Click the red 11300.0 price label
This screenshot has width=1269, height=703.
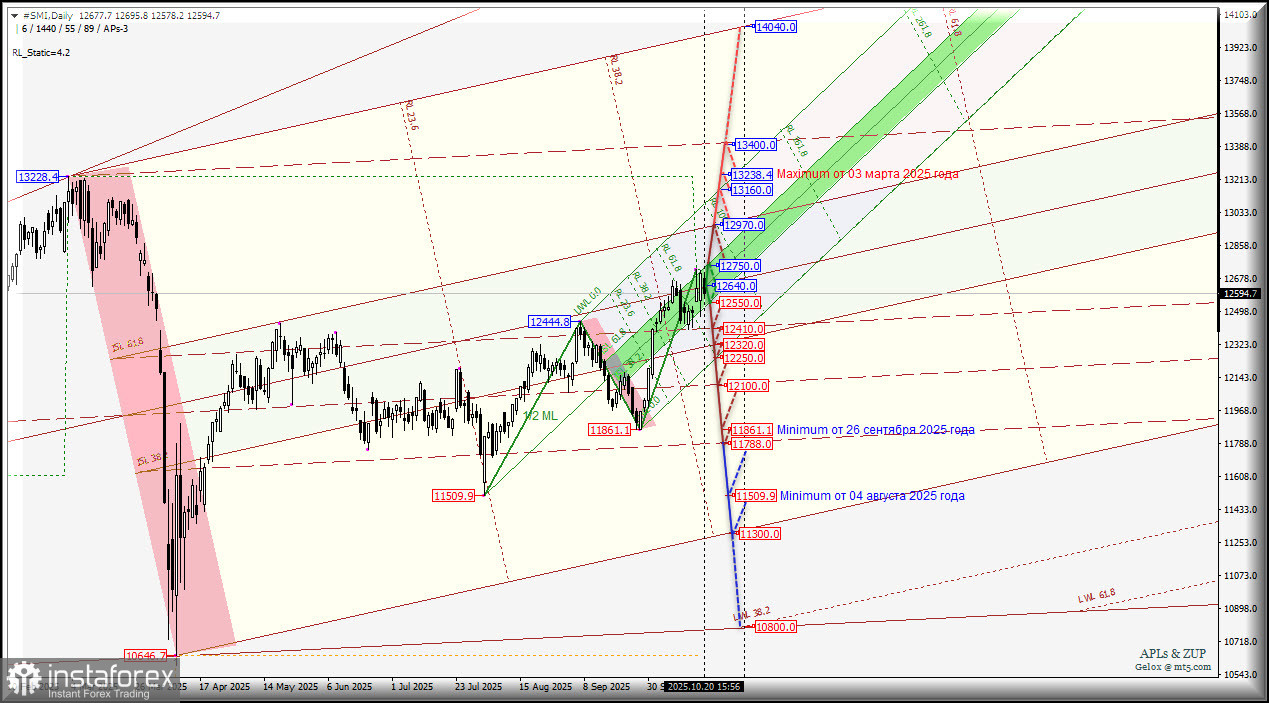(760, 534)
